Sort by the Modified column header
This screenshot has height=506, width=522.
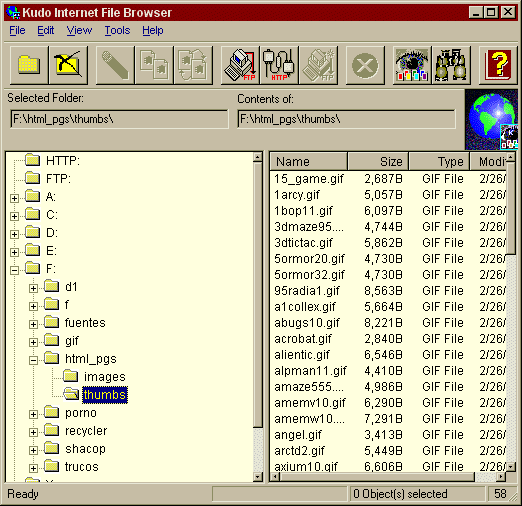[x=488, y=162]
